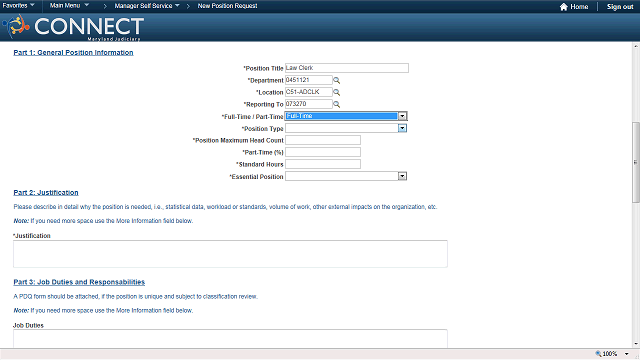Open the Department lookup magnifier icon

point(337,80)
